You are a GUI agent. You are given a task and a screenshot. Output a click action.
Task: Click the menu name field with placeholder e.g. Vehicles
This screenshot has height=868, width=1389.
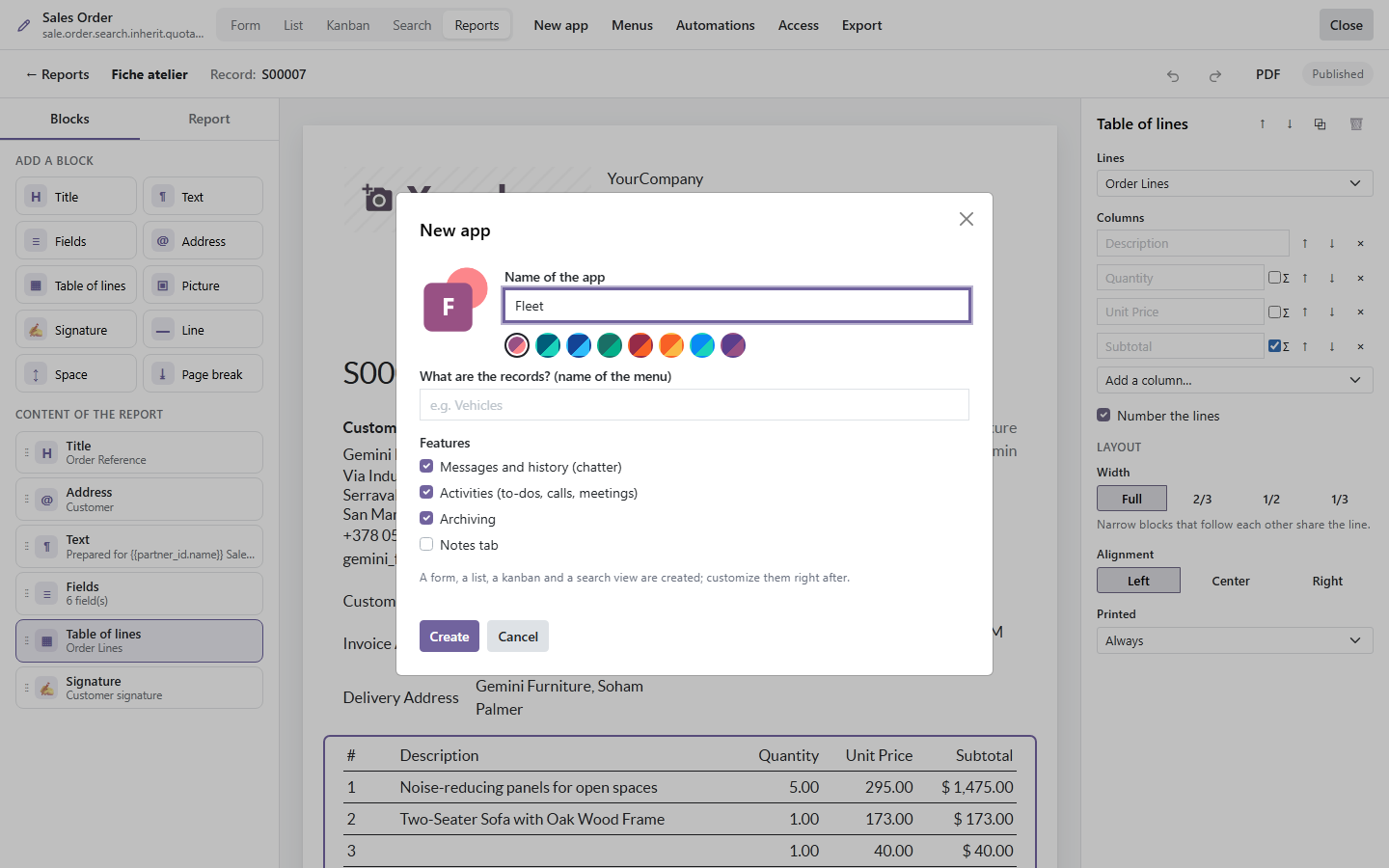click(x=694, y=405)
